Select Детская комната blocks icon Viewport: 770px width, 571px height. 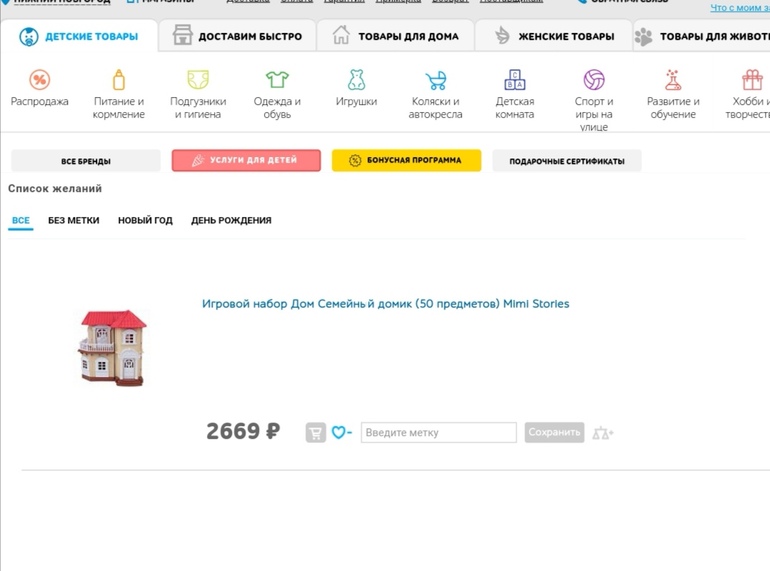[x=515, y=80]
